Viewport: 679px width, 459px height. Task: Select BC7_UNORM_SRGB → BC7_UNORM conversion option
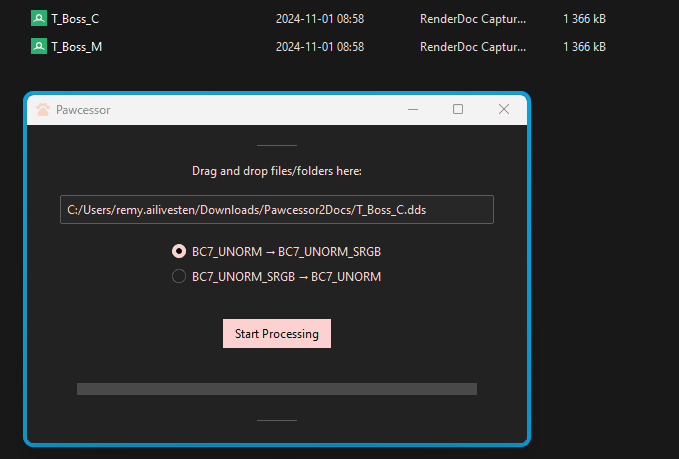pos(179,277)
